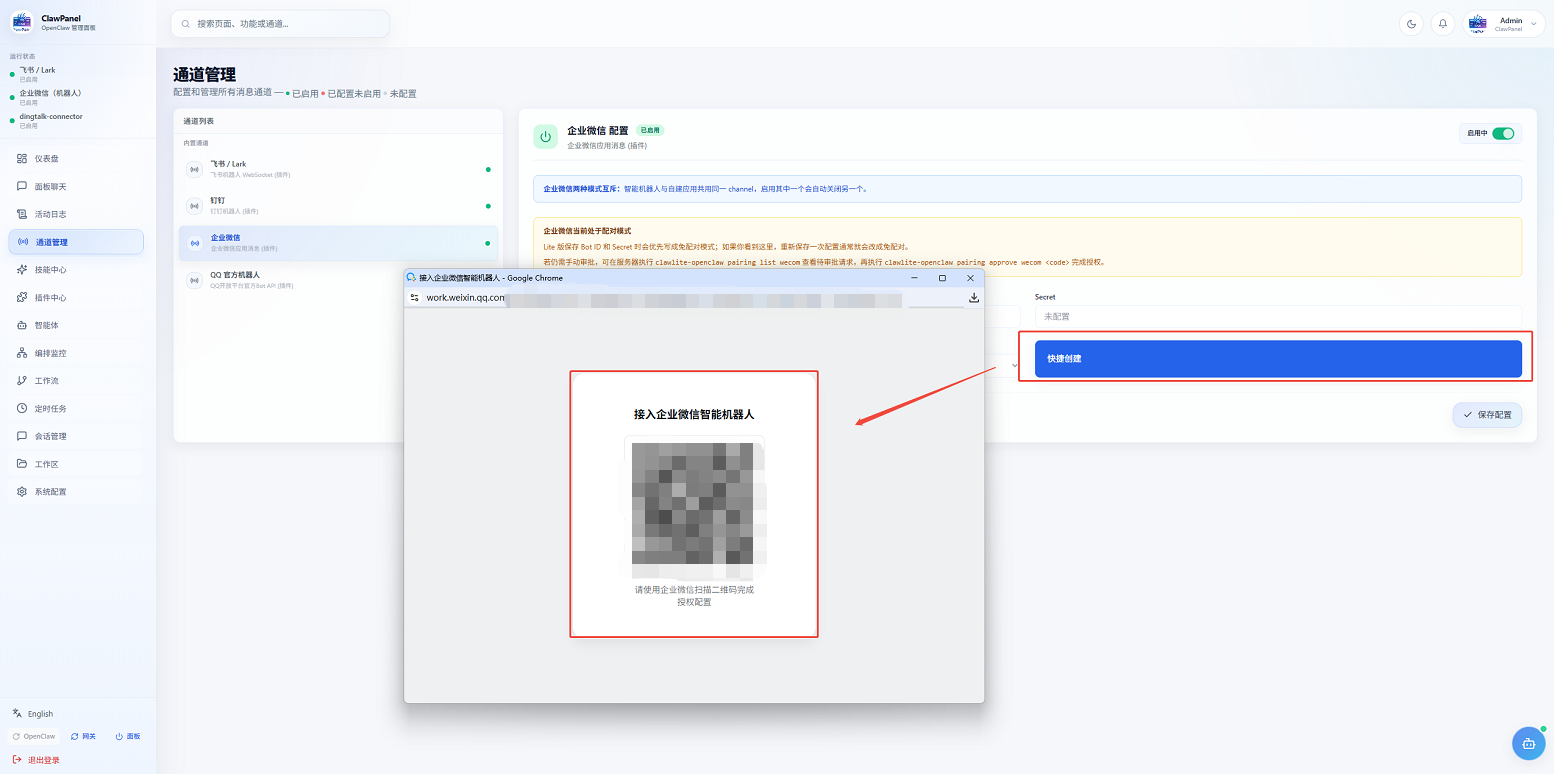Select the 钉钉 channel row
Viewport: 1554px width, 774px height.
pos(338,206)
